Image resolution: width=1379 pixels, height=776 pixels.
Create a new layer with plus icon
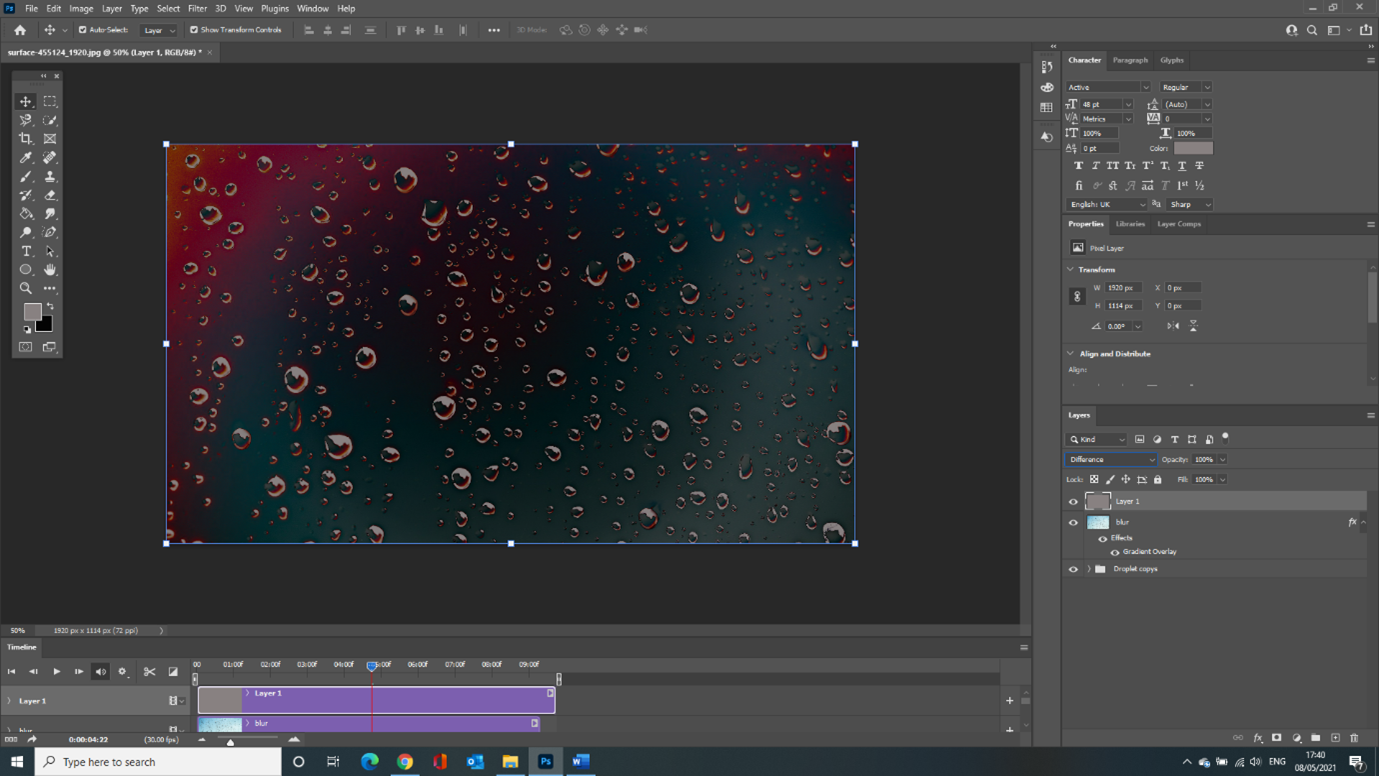click(x=1335, y=738)
